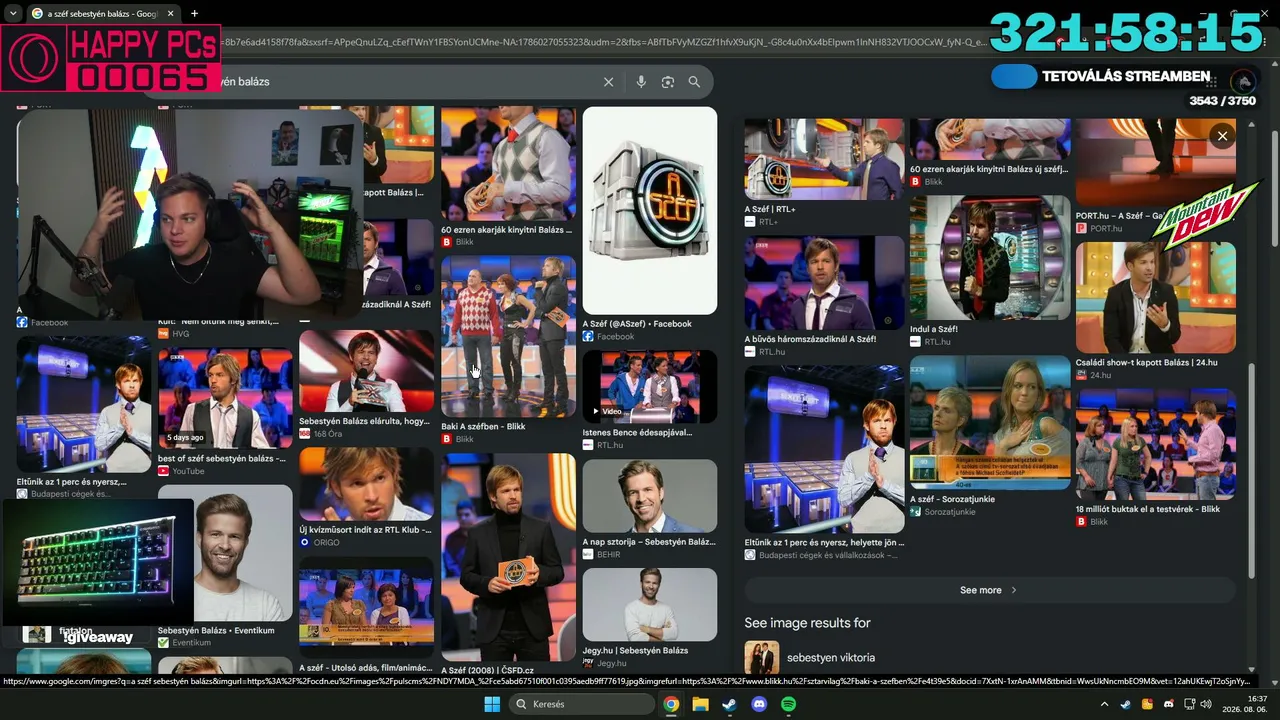Open the 'A bűvös háromszázadiknál A Széf!' side panel image
1280x720 pixels.
coord(824,283)
